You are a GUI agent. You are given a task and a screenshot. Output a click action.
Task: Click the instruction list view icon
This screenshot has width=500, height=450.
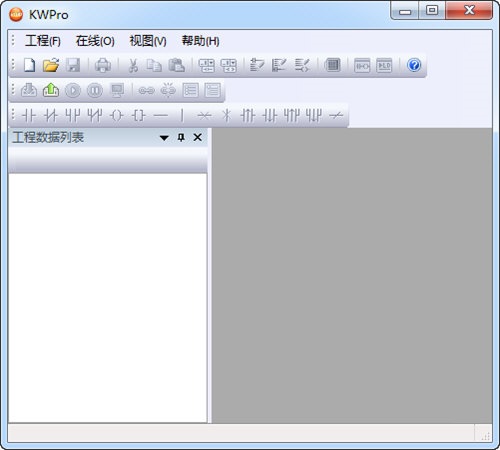click(384, 65)
